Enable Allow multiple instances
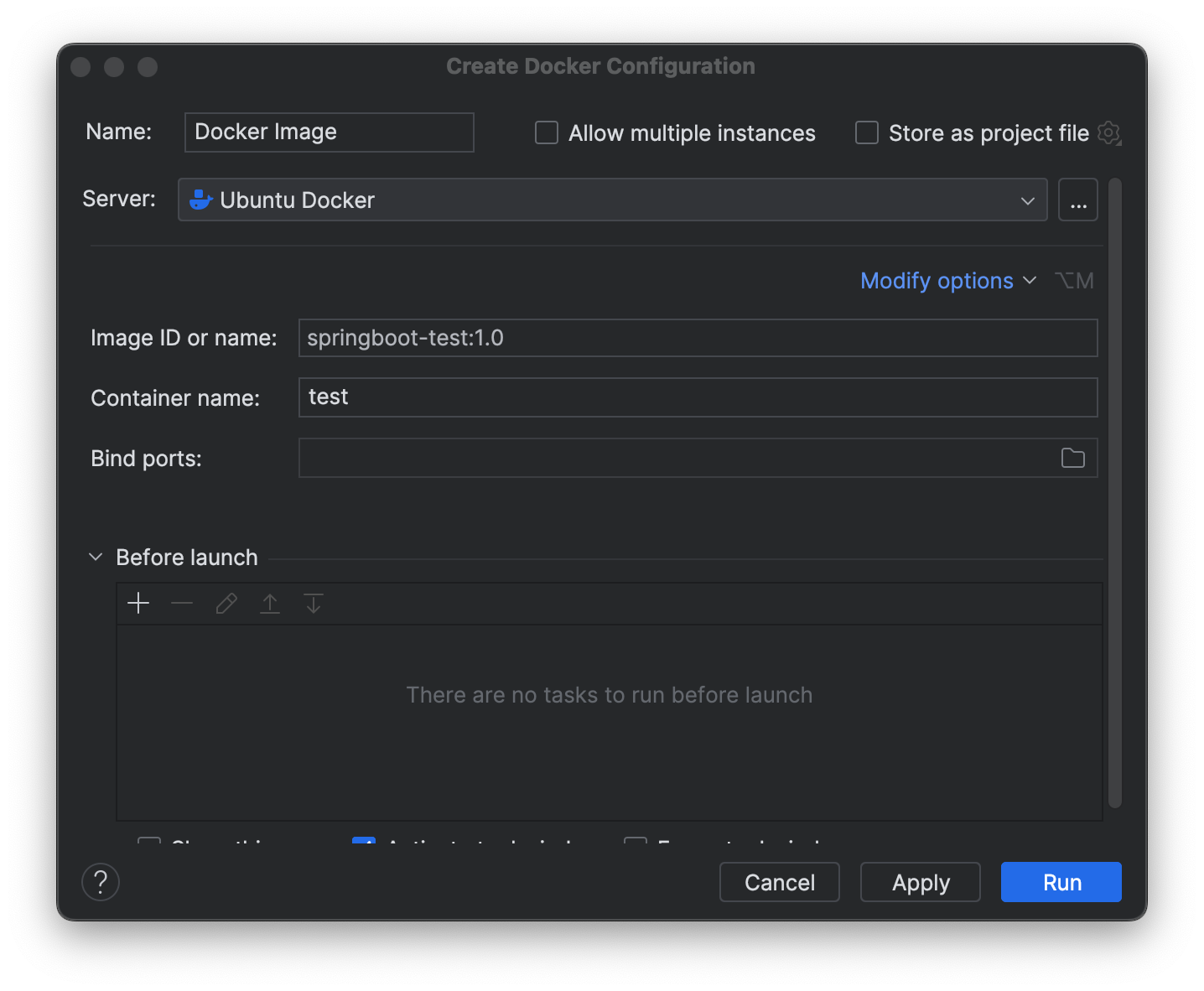Screen dimensions: 1204x991 click(547, 132)
